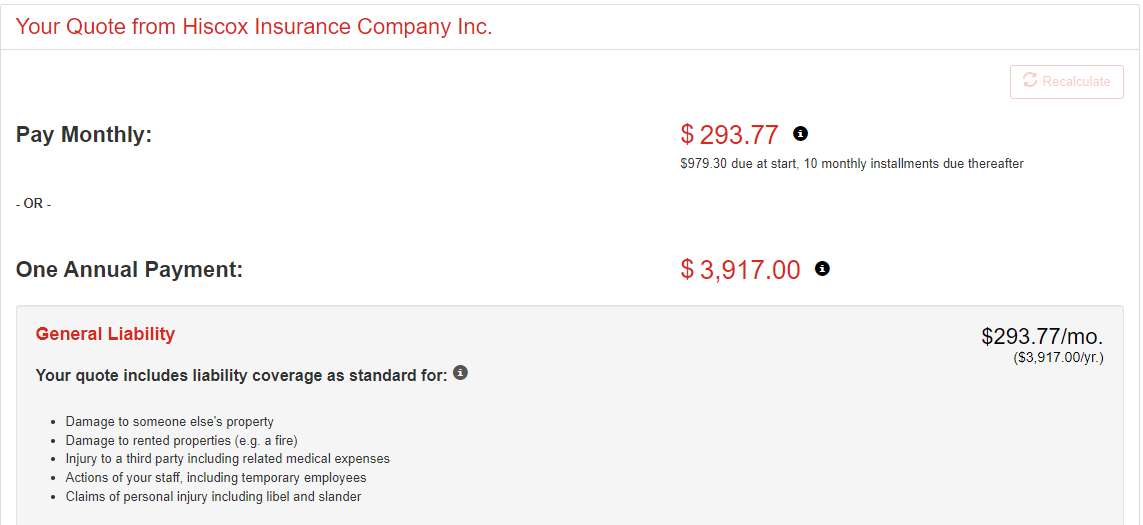Click the large red $3,917.00 annual amount
1143x525 pixels.
[740, 270]
